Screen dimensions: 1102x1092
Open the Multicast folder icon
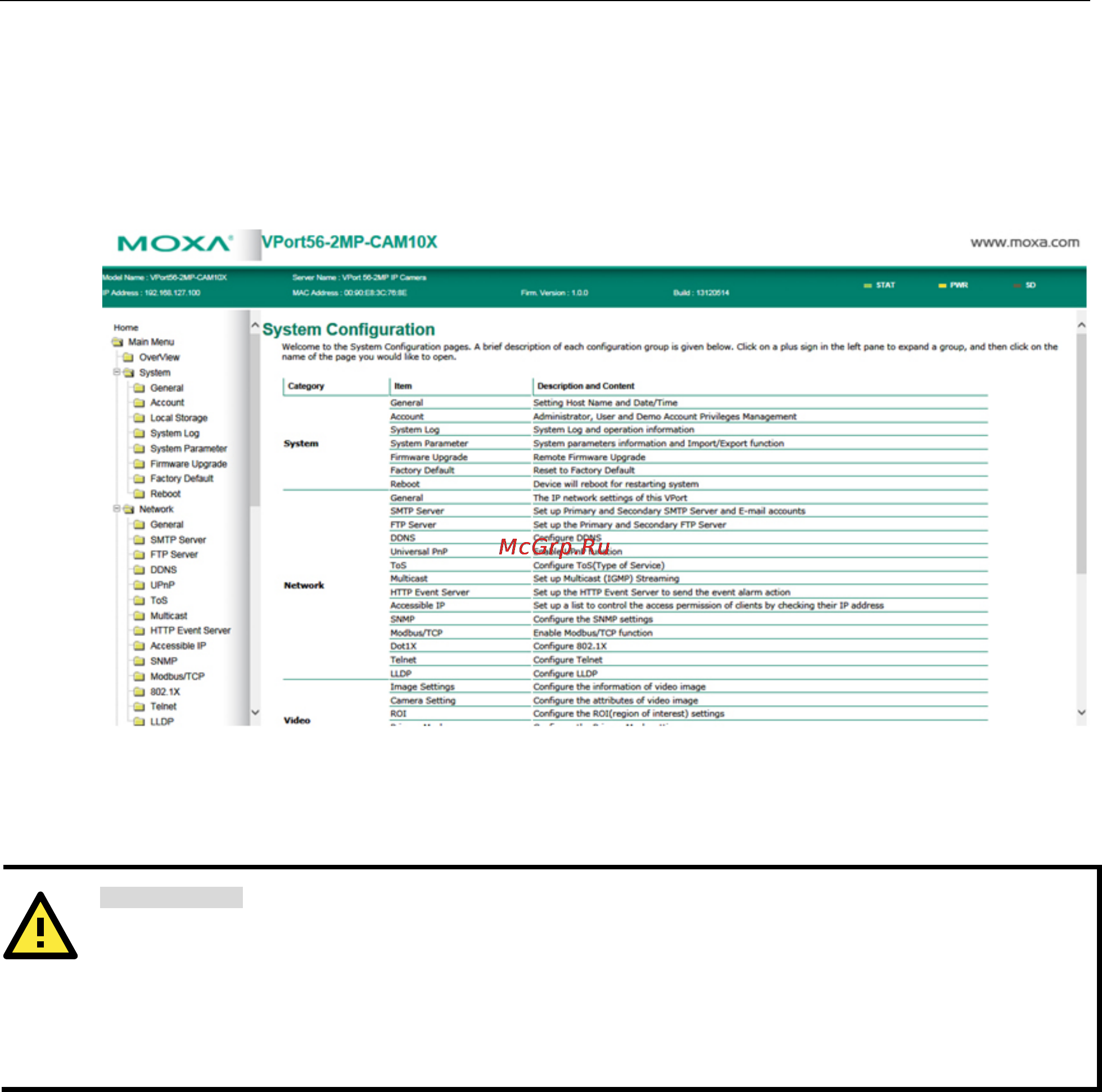click(139, 616)
